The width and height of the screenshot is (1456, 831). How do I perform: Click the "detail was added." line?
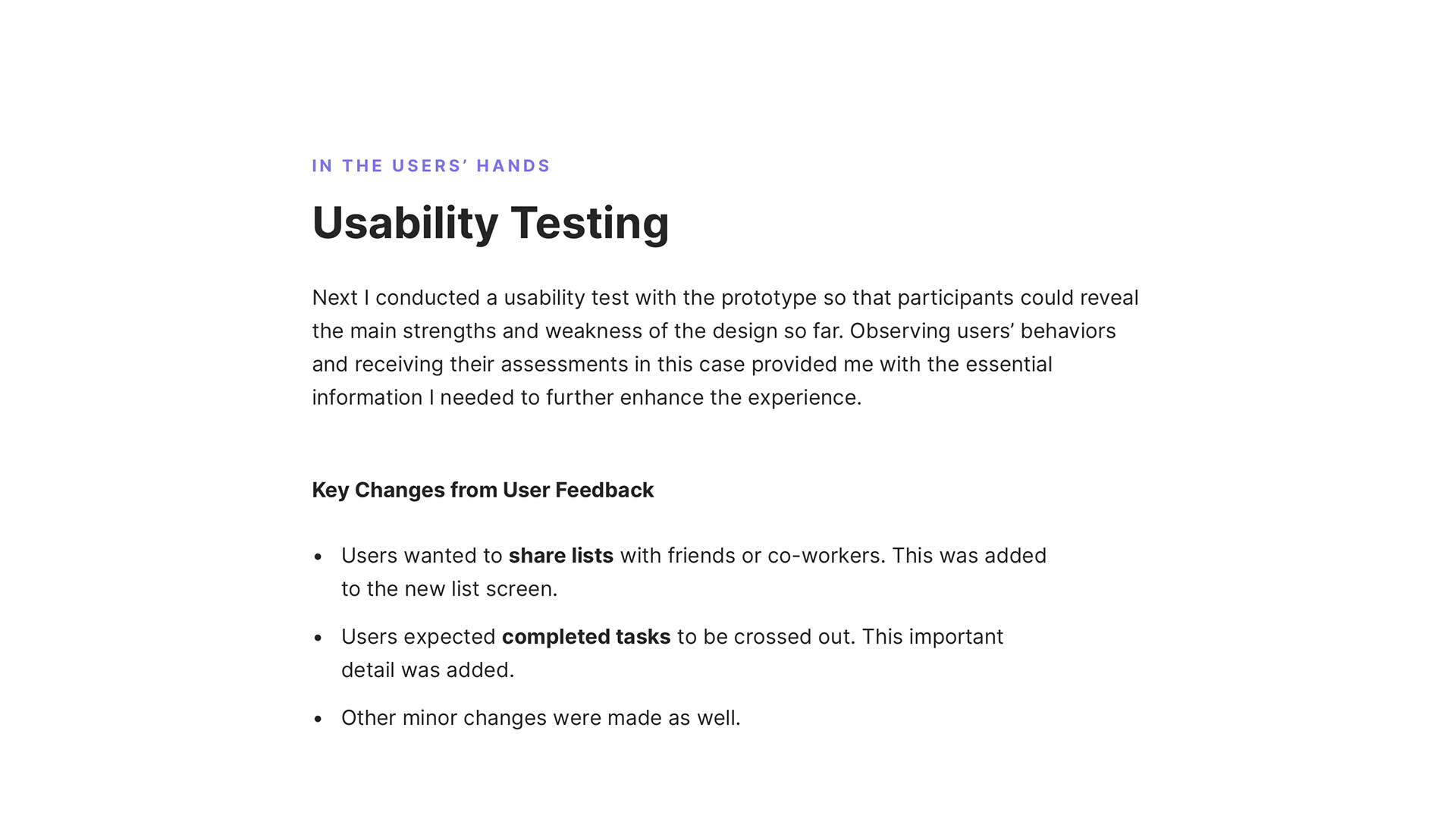click(x=427, y=670)
